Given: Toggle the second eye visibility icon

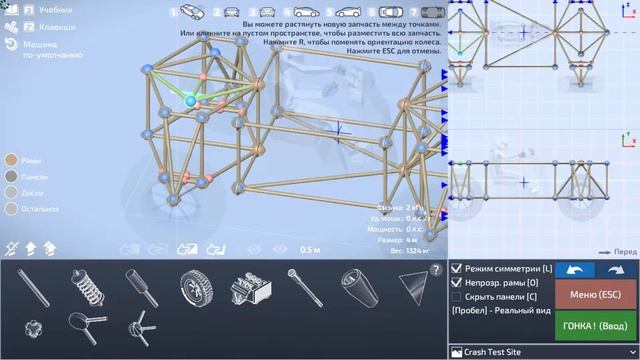Looking at the screenshot, I should click(x=280, y=249).
